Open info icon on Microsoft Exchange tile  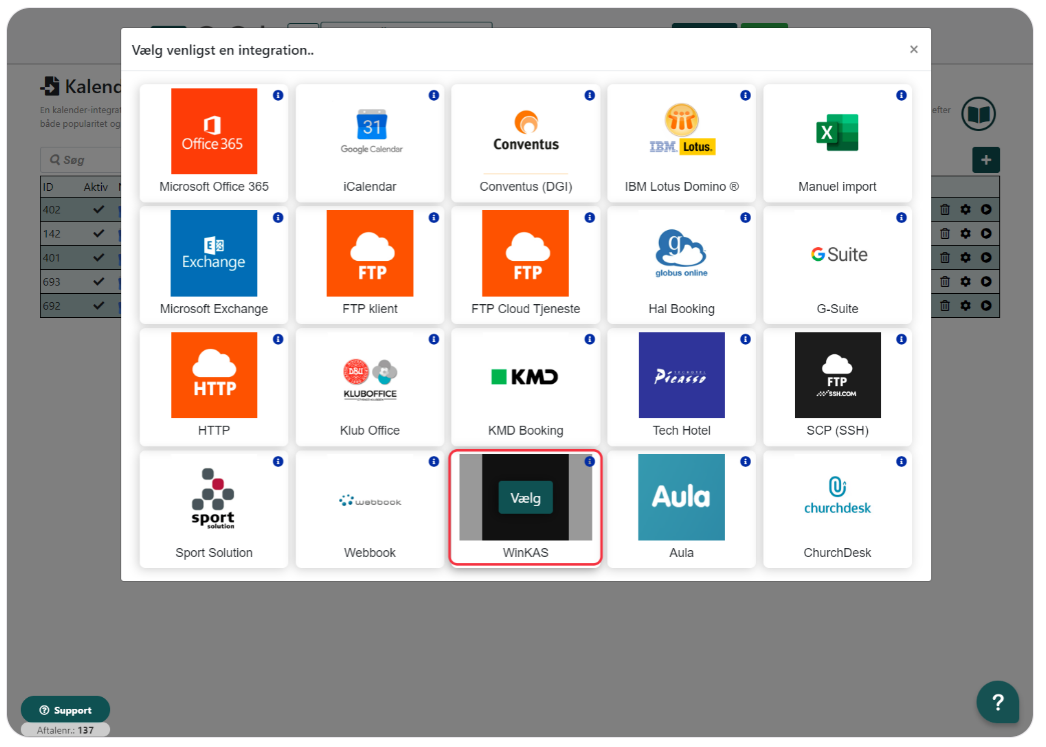(x=278, y=217)
